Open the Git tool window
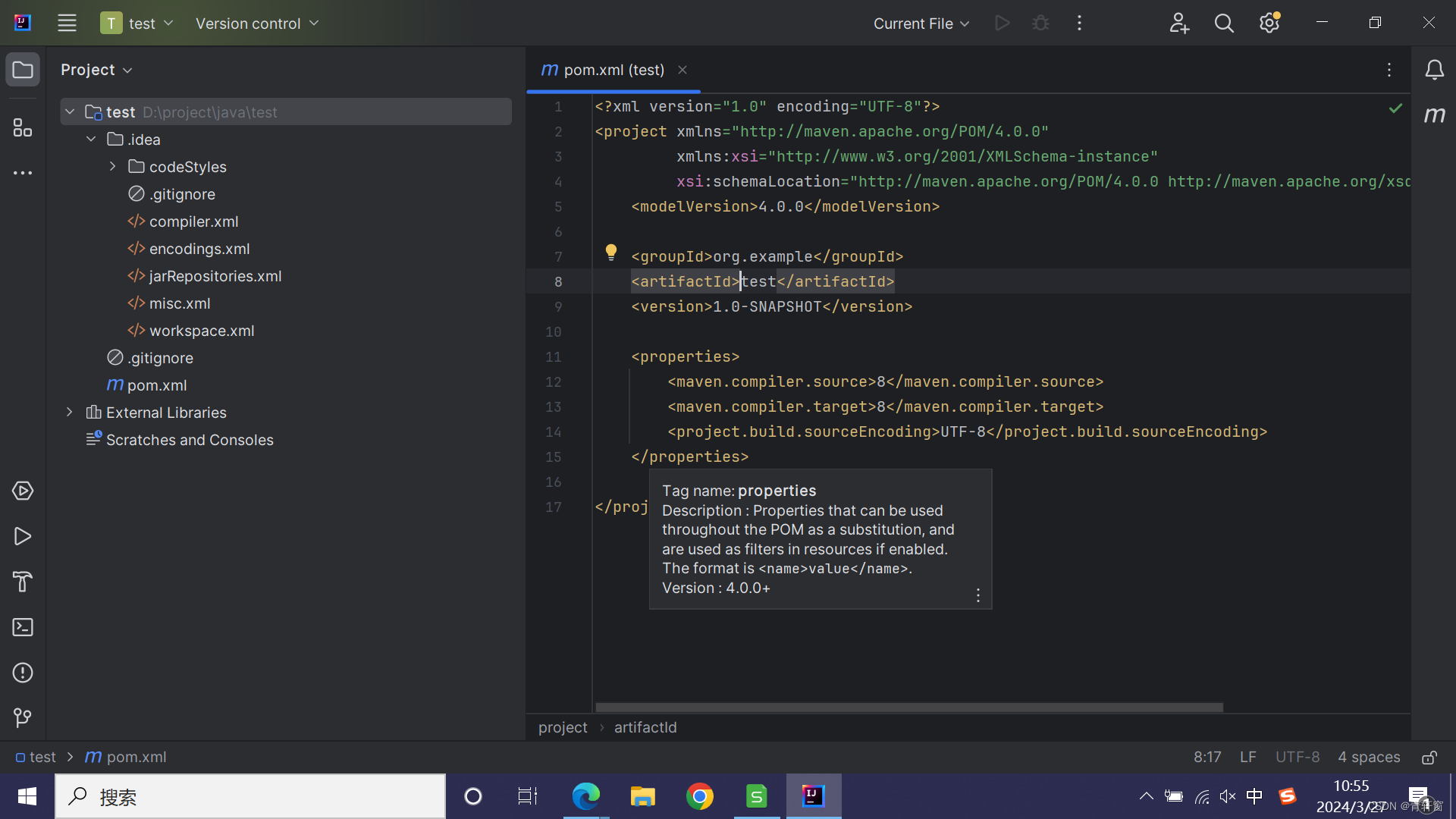 tap(23, 717)
